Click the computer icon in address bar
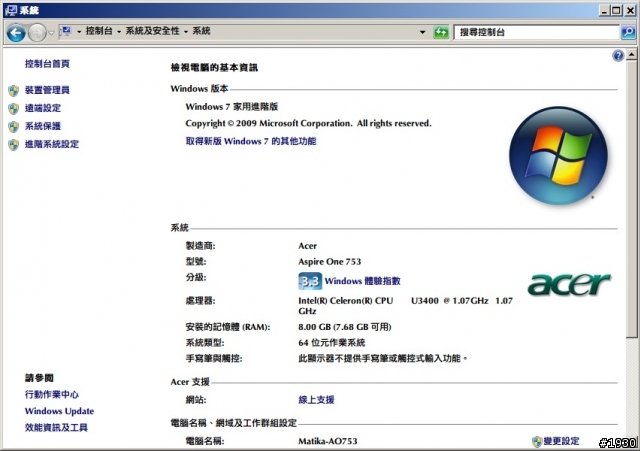The image size is (640, 451). [x=67, y=31]
